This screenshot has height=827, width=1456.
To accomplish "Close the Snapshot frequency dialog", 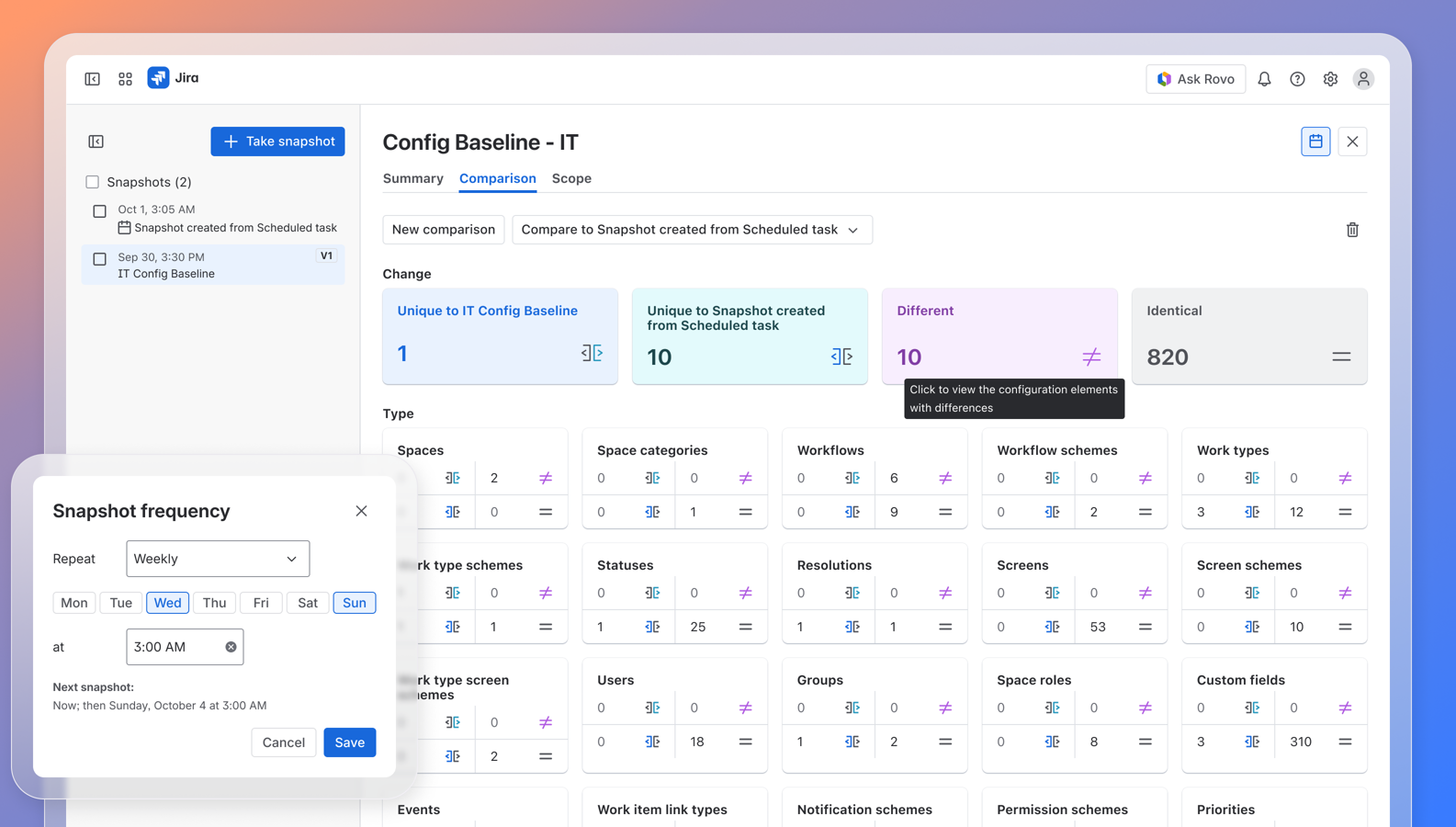I will [361, 511].
